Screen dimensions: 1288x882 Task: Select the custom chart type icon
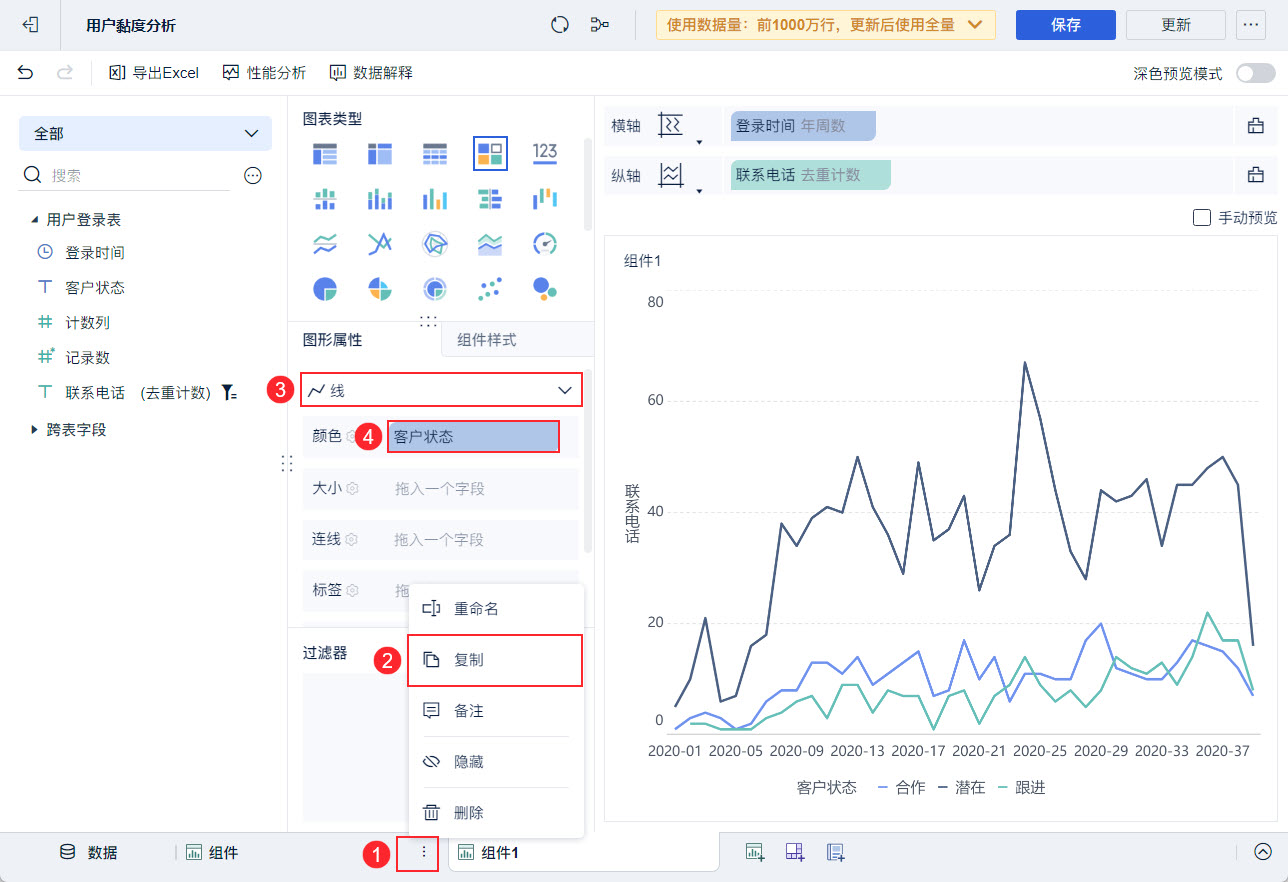[x=490, y=153]
